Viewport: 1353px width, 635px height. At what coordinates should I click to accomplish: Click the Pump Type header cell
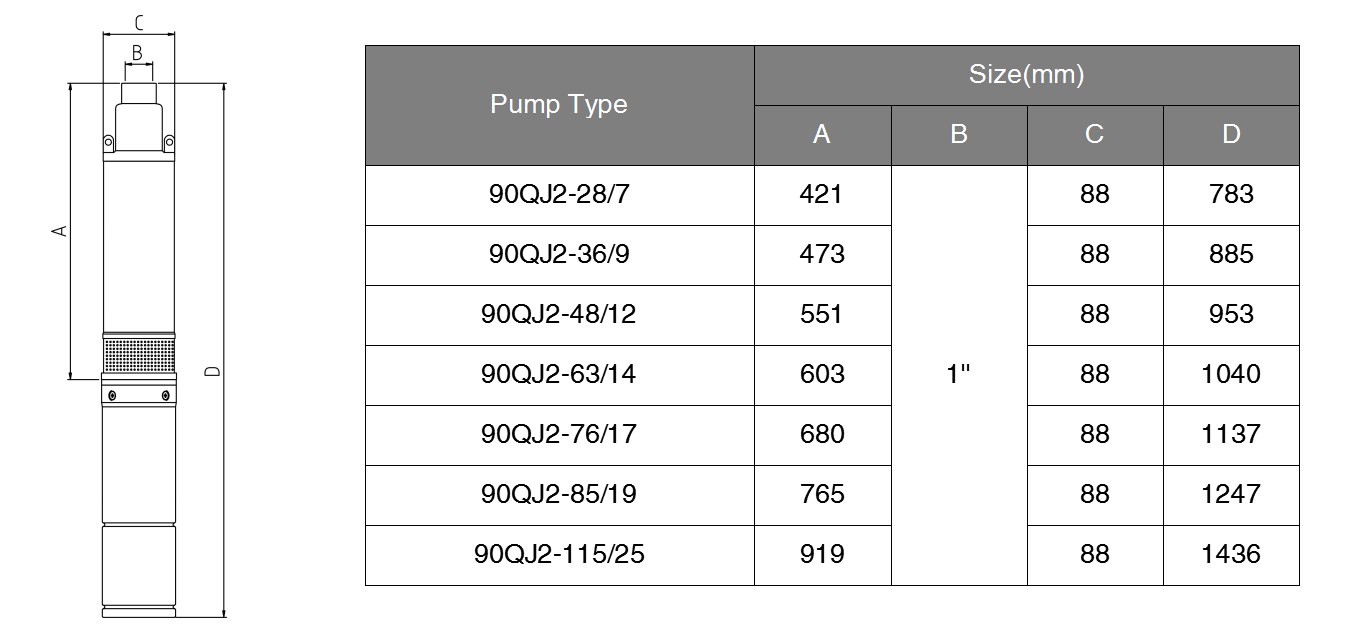559,105
